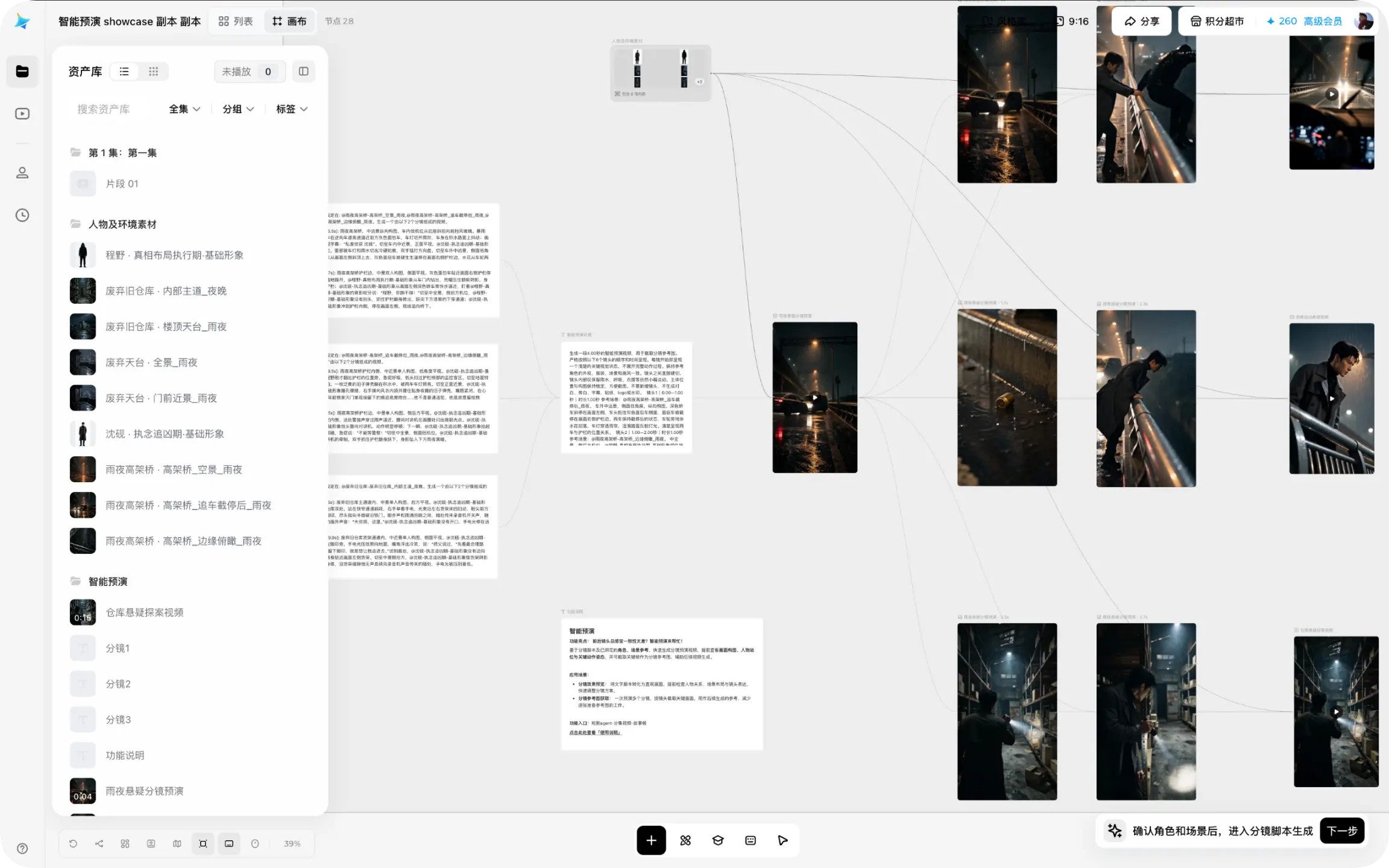Open the 分组 grouping dropdown
The width and height of the screenshot is (1389, 868).
pyautogui.click(x=238, y=109)
